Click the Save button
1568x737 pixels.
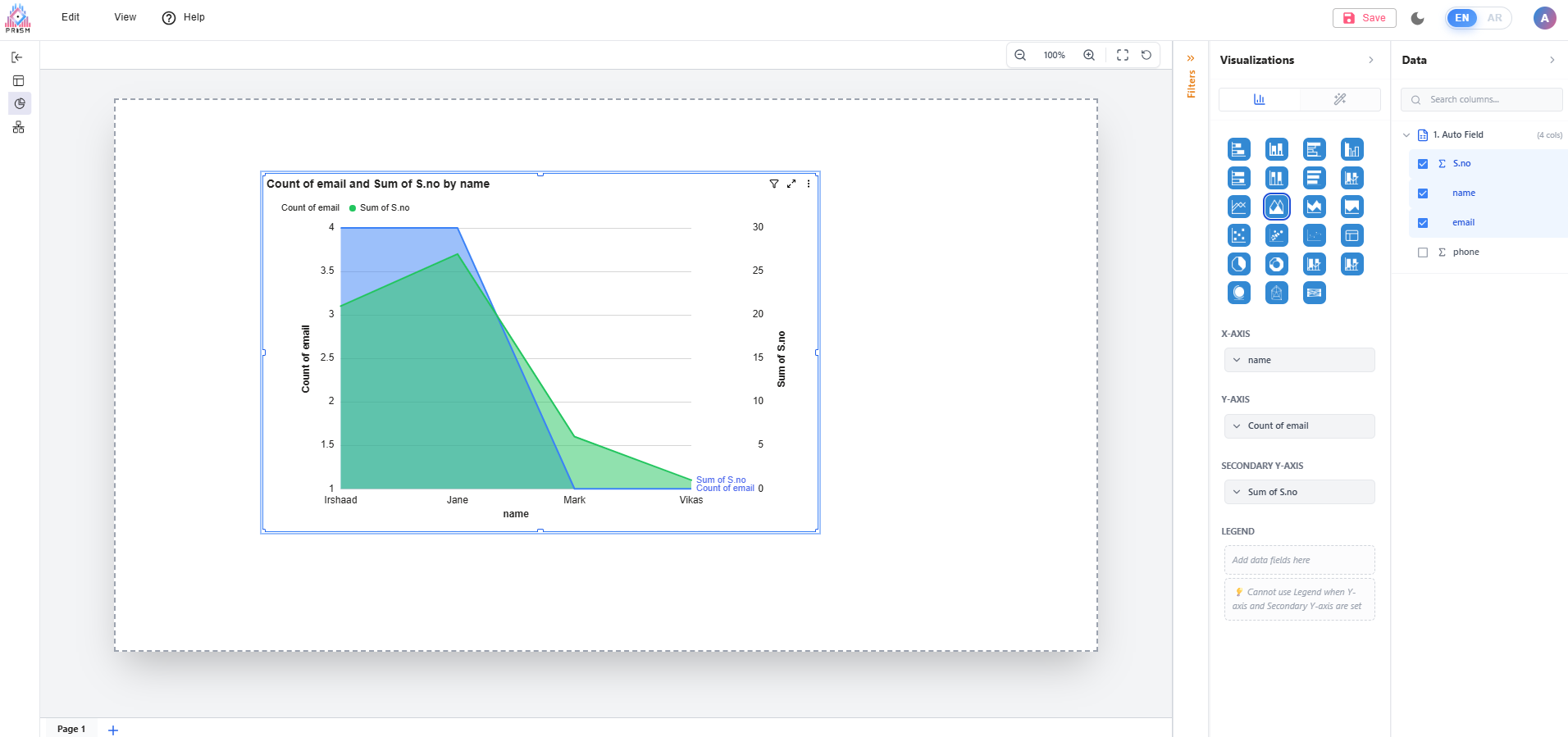click(x=1364, y=18)
